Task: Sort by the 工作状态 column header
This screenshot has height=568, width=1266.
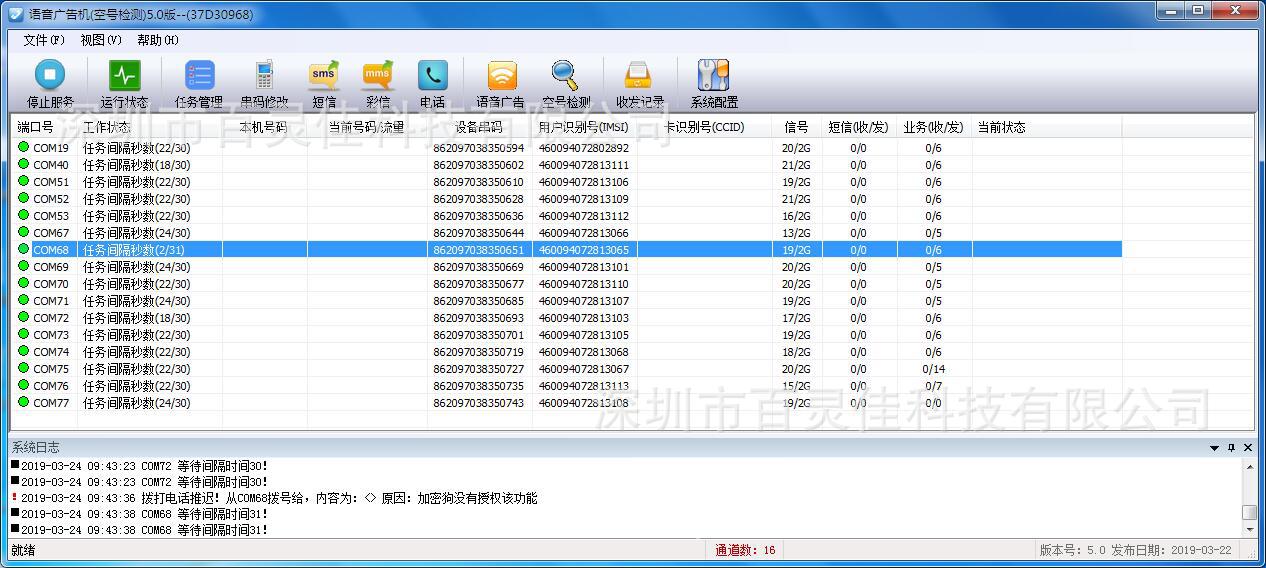Action: (x=150, y=127)
